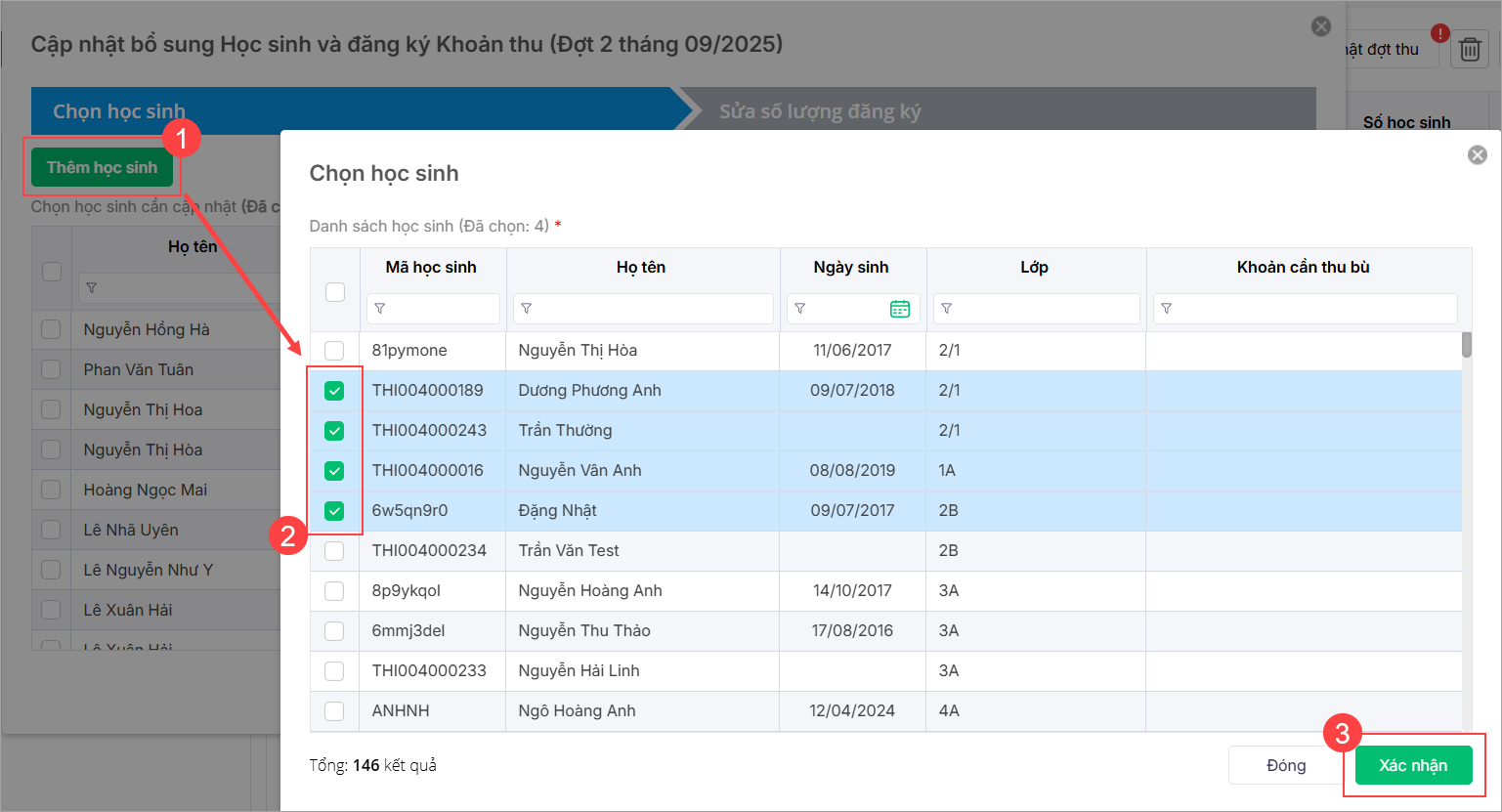Click the Thêm học sinh button

point(102,167)
